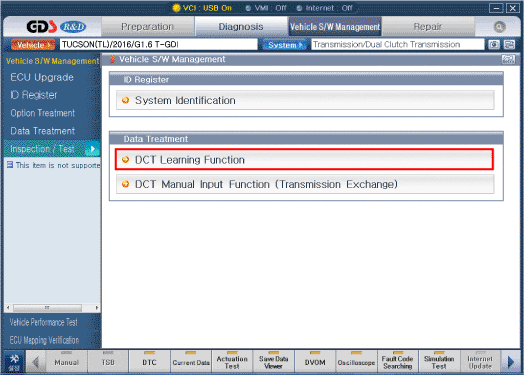Switch to the Preparation tab
524x375 pixels.
[x=147, y=26]
